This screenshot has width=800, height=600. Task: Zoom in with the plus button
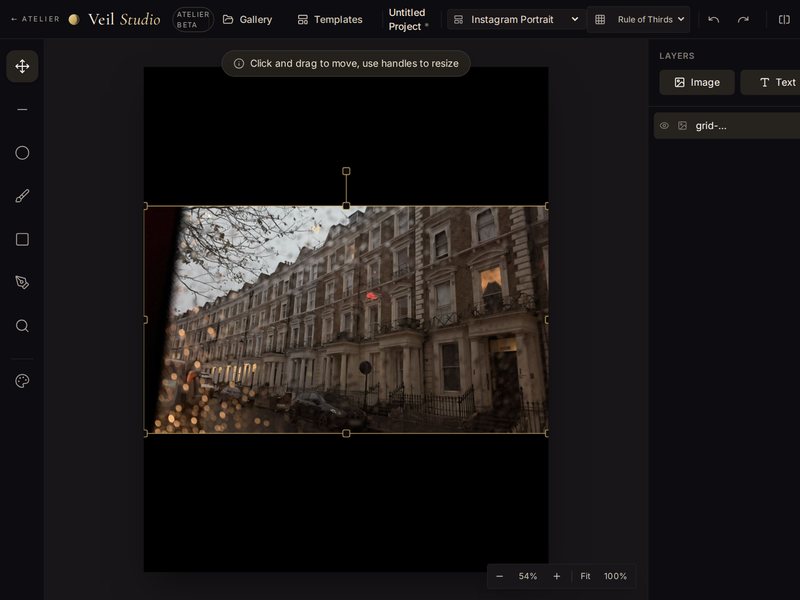(x=557, y=576)
